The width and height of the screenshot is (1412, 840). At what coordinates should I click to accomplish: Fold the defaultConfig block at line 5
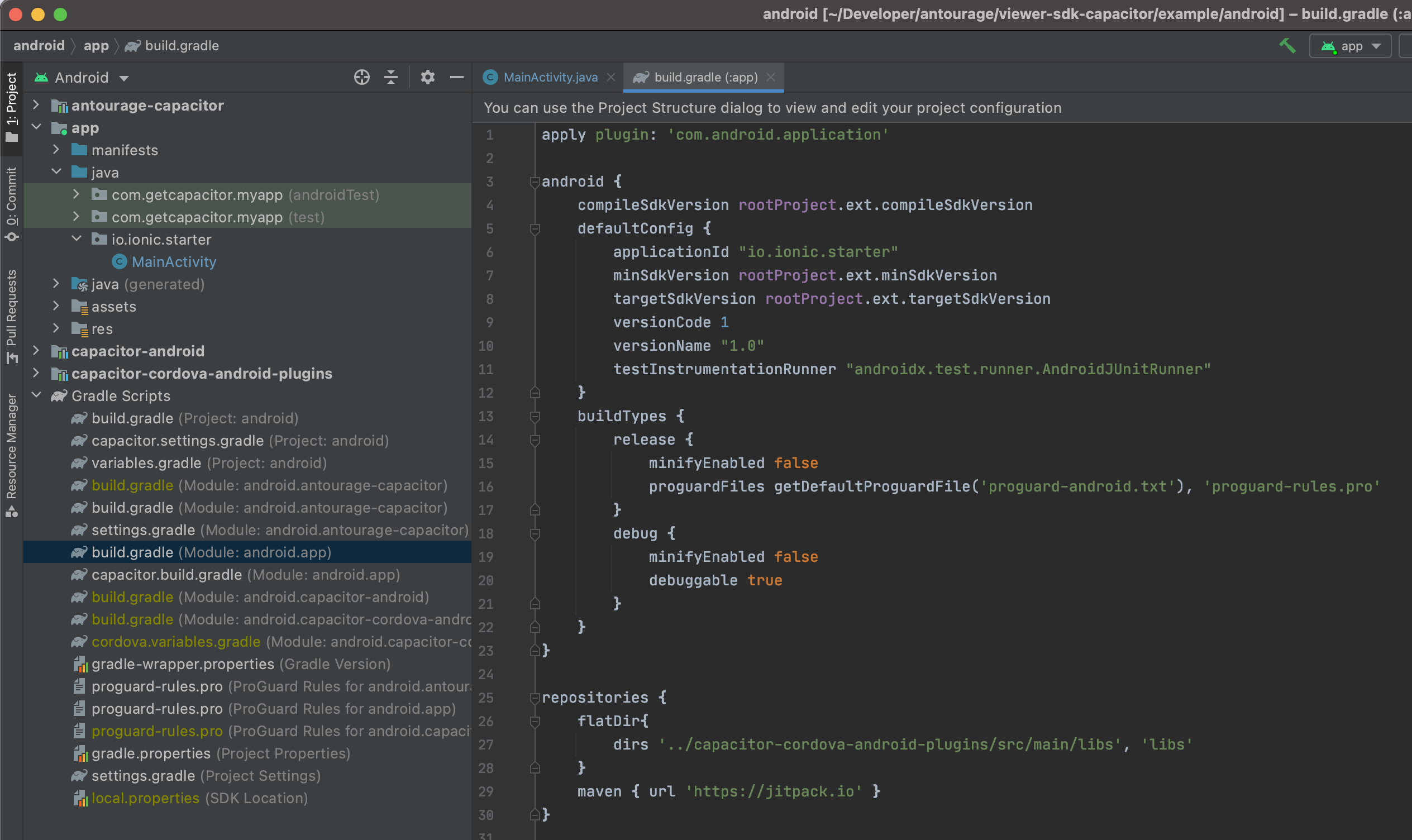coord(534,228)
